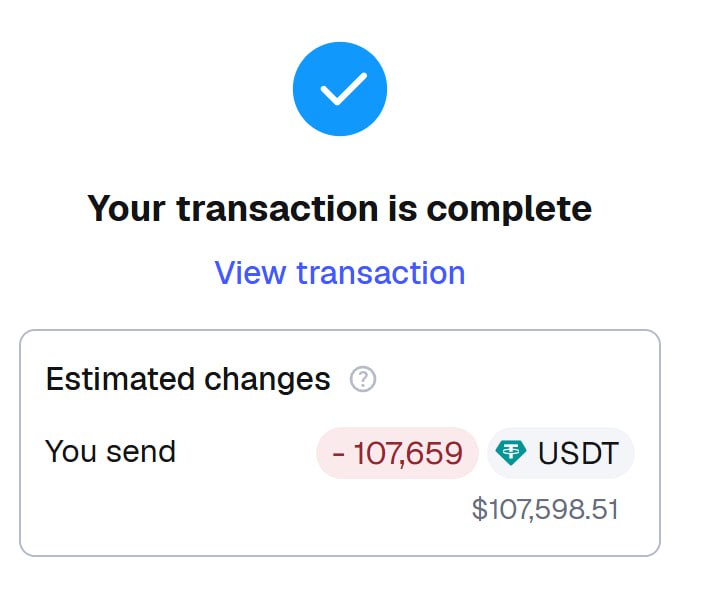701x595 pixels.
Task: Click the $107,598.51 dollar value
Action: (x=545, y=509)
